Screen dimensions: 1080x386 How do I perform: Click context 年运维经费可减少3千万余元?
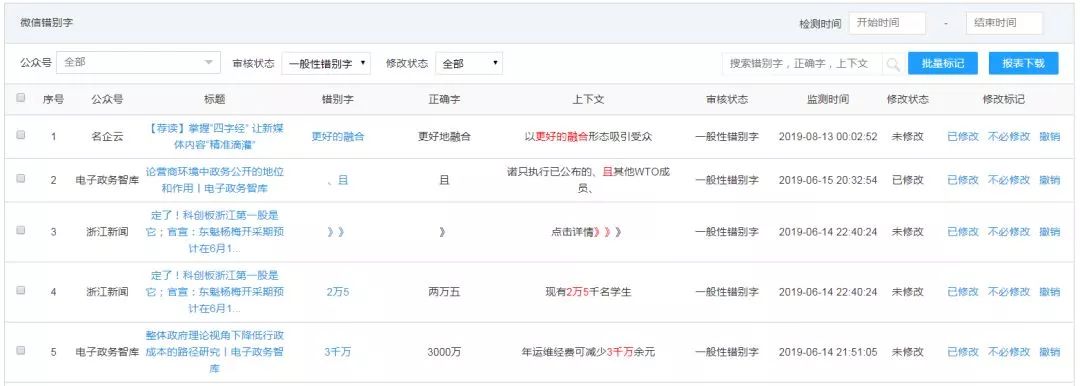click(x=588, y=352)
